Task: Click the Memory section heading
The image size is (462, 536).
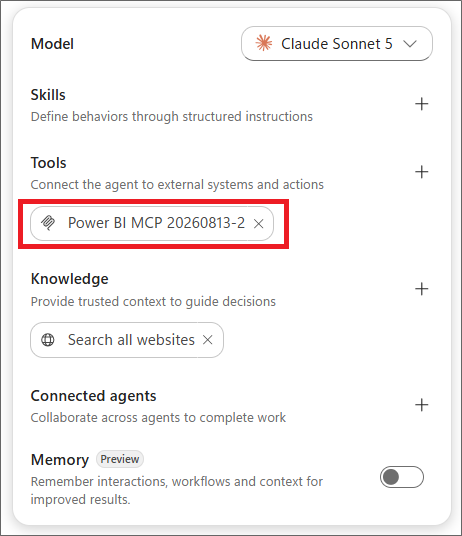Action: [x=60, y=460]
